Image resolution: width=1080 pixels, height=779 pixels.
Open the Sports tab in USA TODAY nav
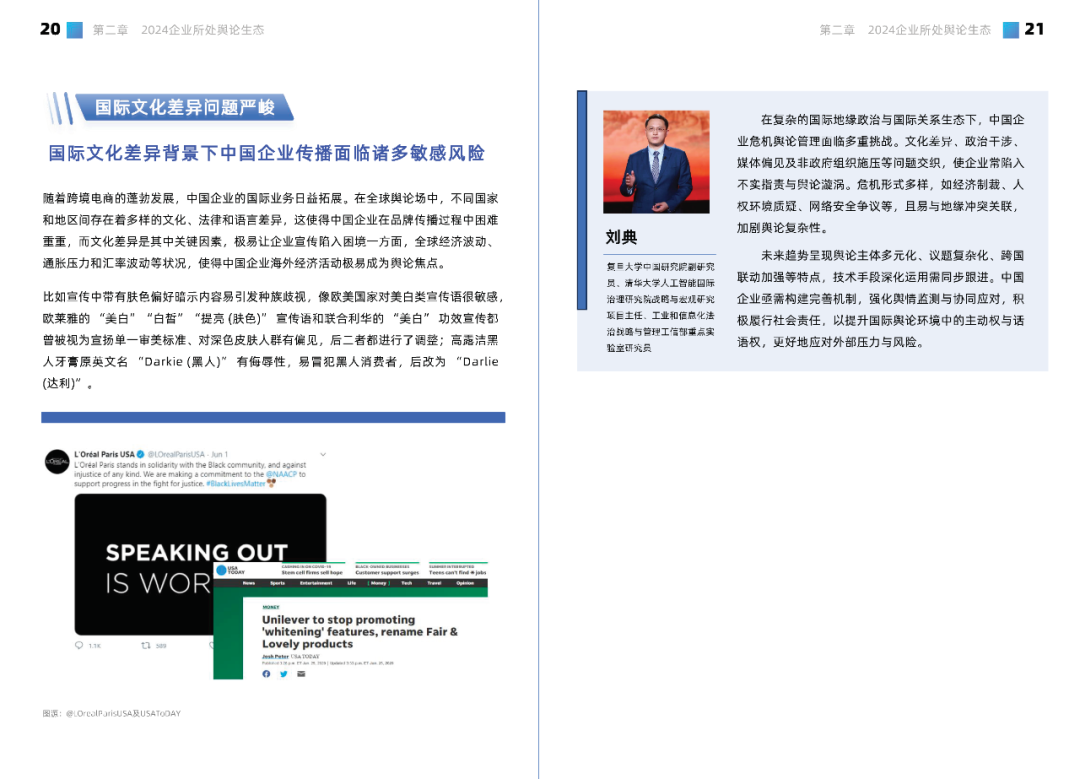(278, 583)
